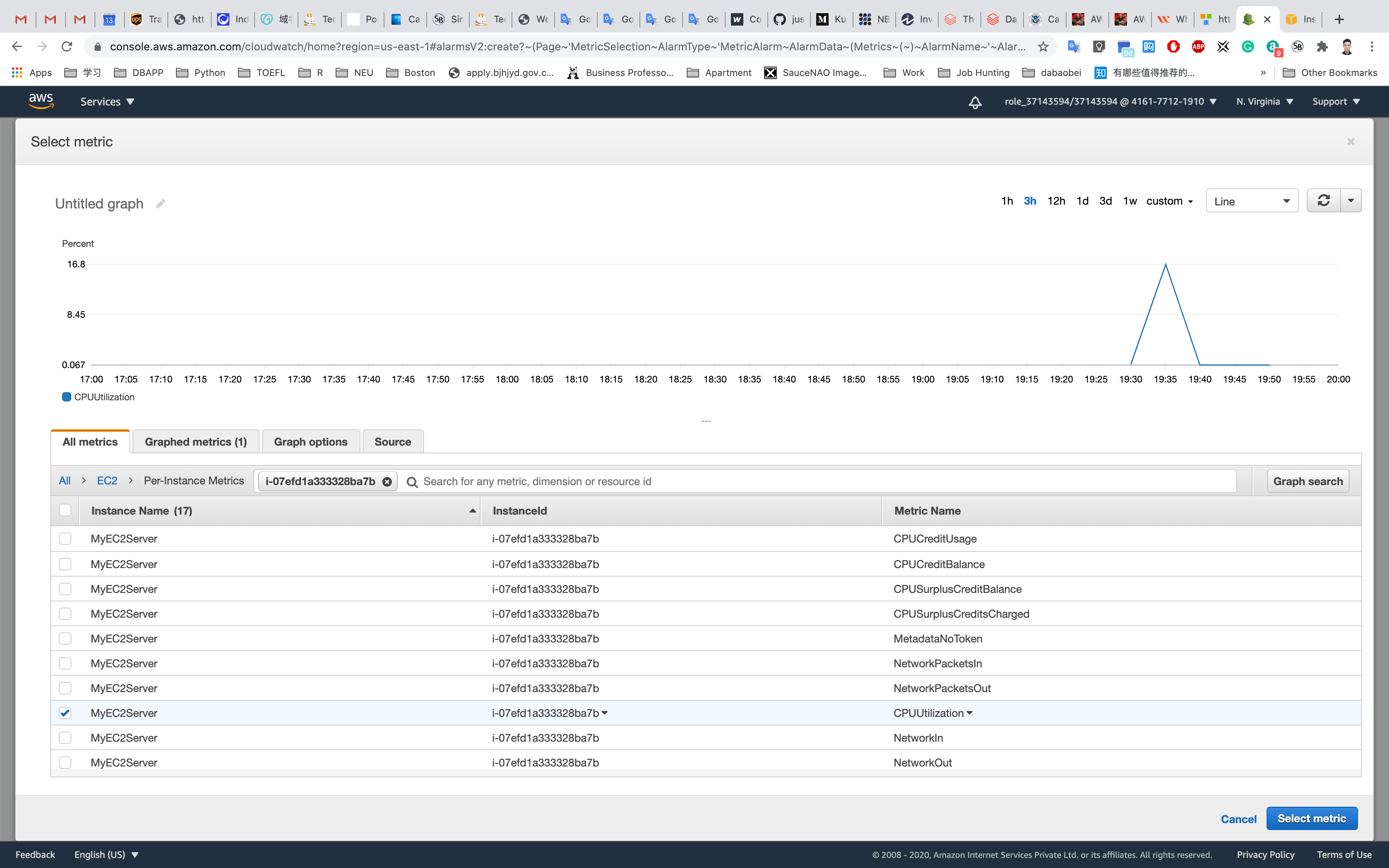This screenshot has width=1389, height=868.
Task: Open the AWS notifications bell
Action: click(x=975, y=102)
